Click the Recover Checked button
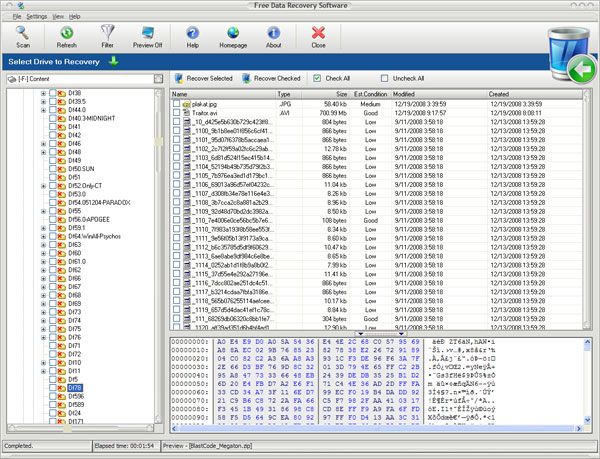The image size is (600, 459). tap(272, 78)
